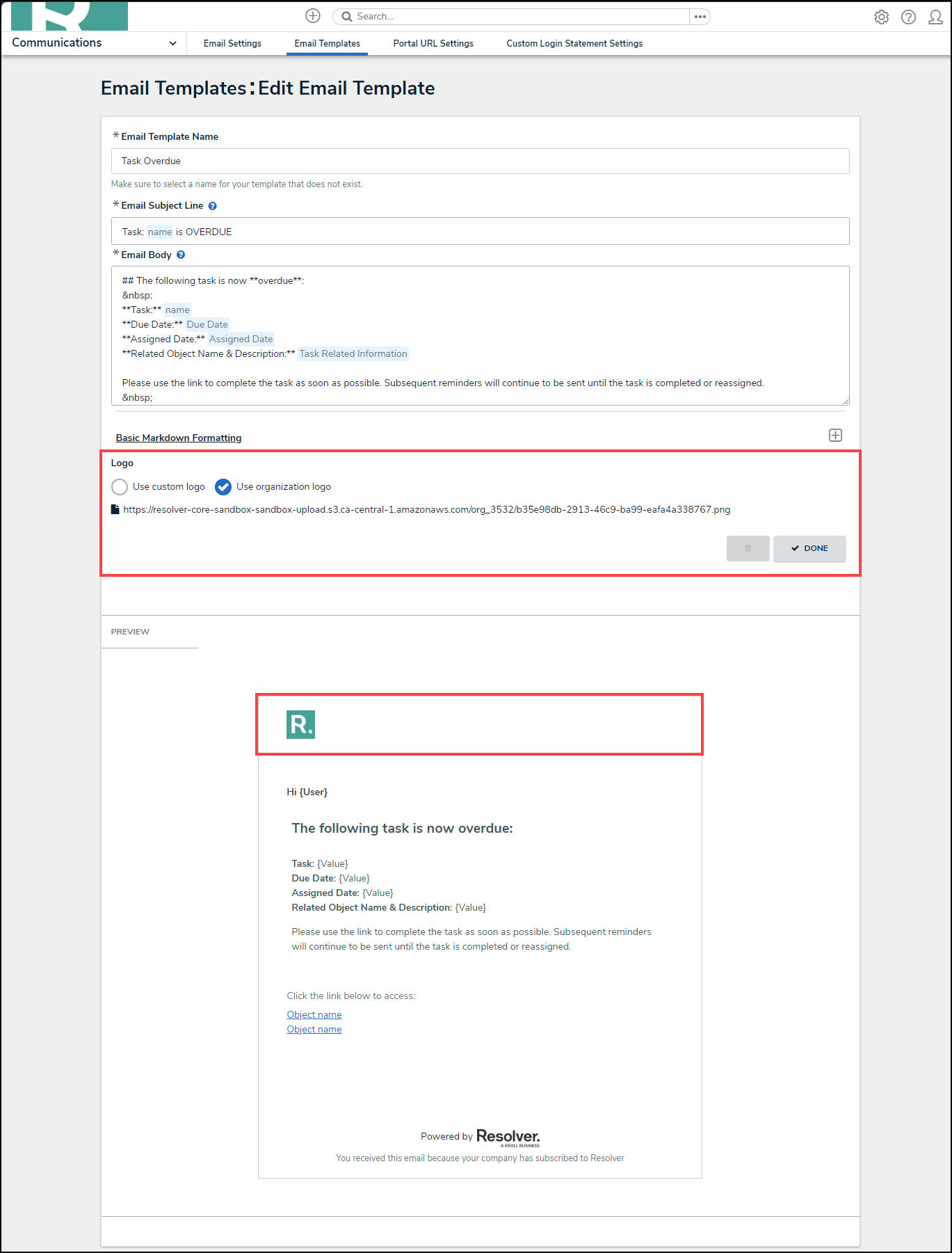Open the search options ellipsis
Image resolution: width=952 pixels, height=1253 pixels.
point(700,17)
